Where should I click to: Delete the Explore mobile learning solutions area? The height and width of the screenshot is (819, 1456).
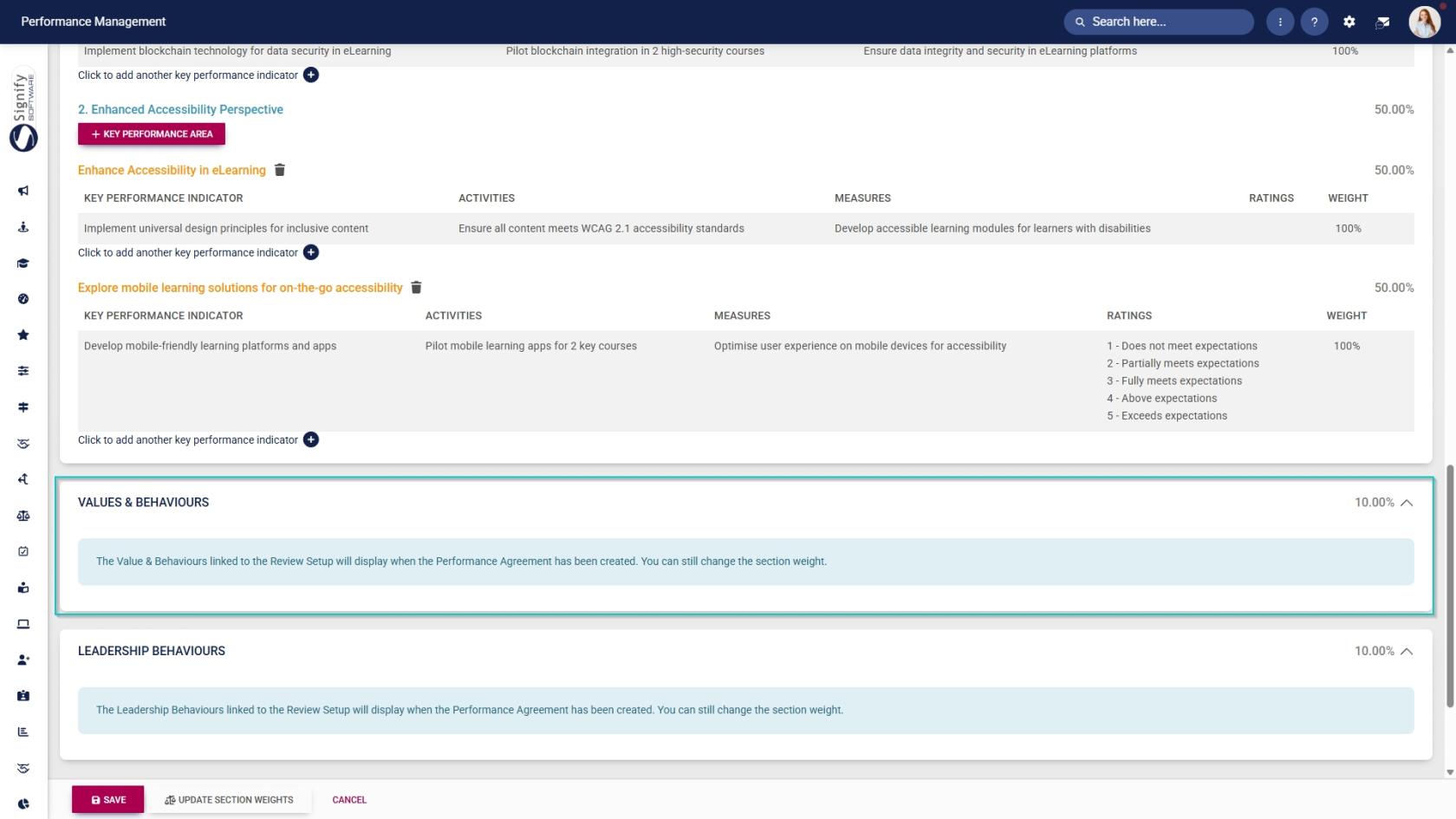(x=416, y=288)
